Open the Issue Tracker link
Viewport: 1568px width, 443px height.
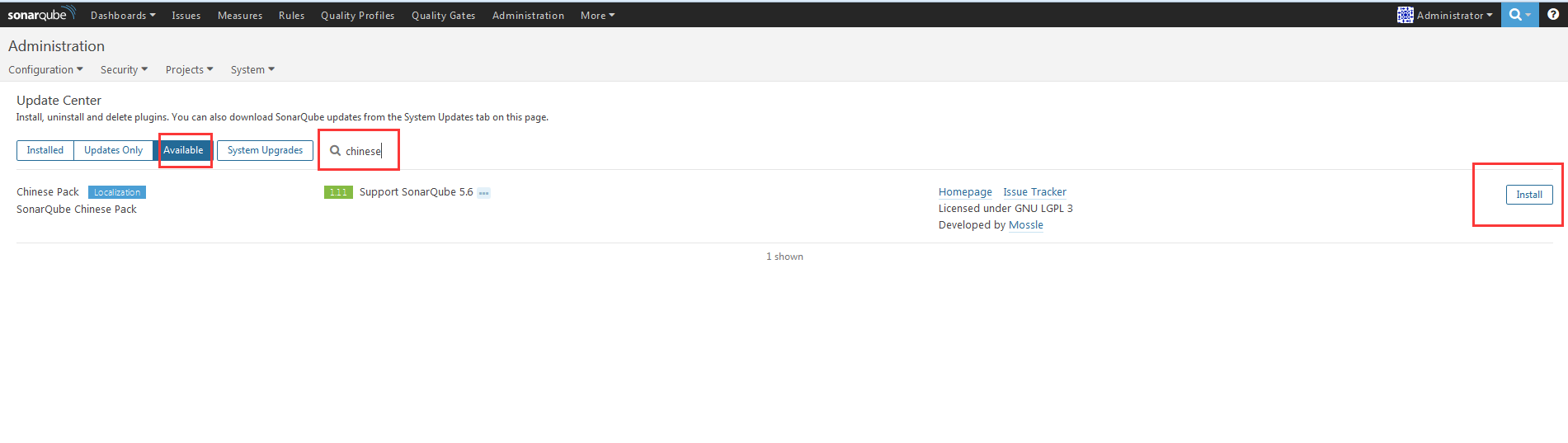point(1034,192)
